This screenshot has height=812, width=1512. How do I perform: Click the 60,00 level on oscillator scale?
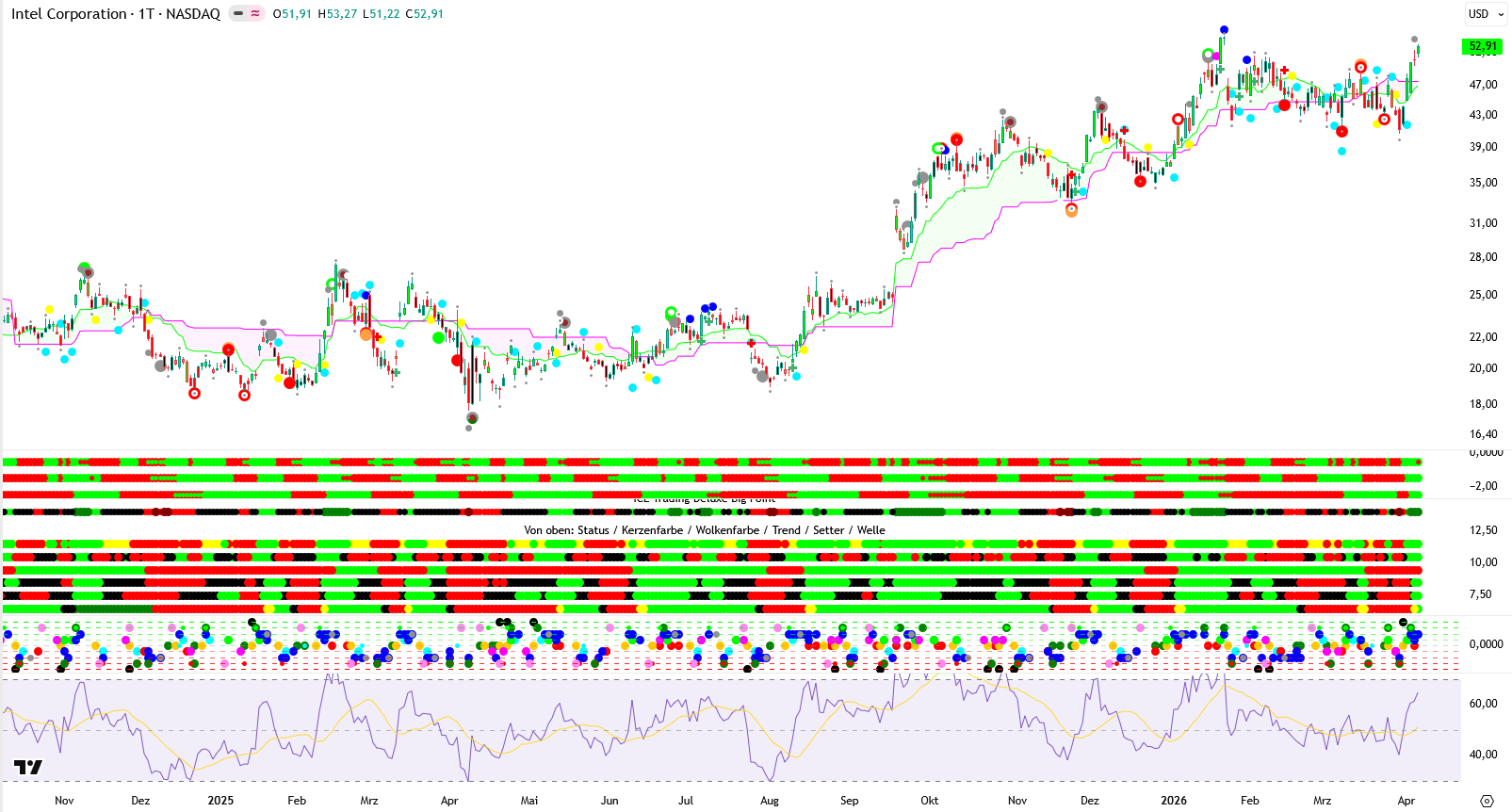pos(1483,704)
